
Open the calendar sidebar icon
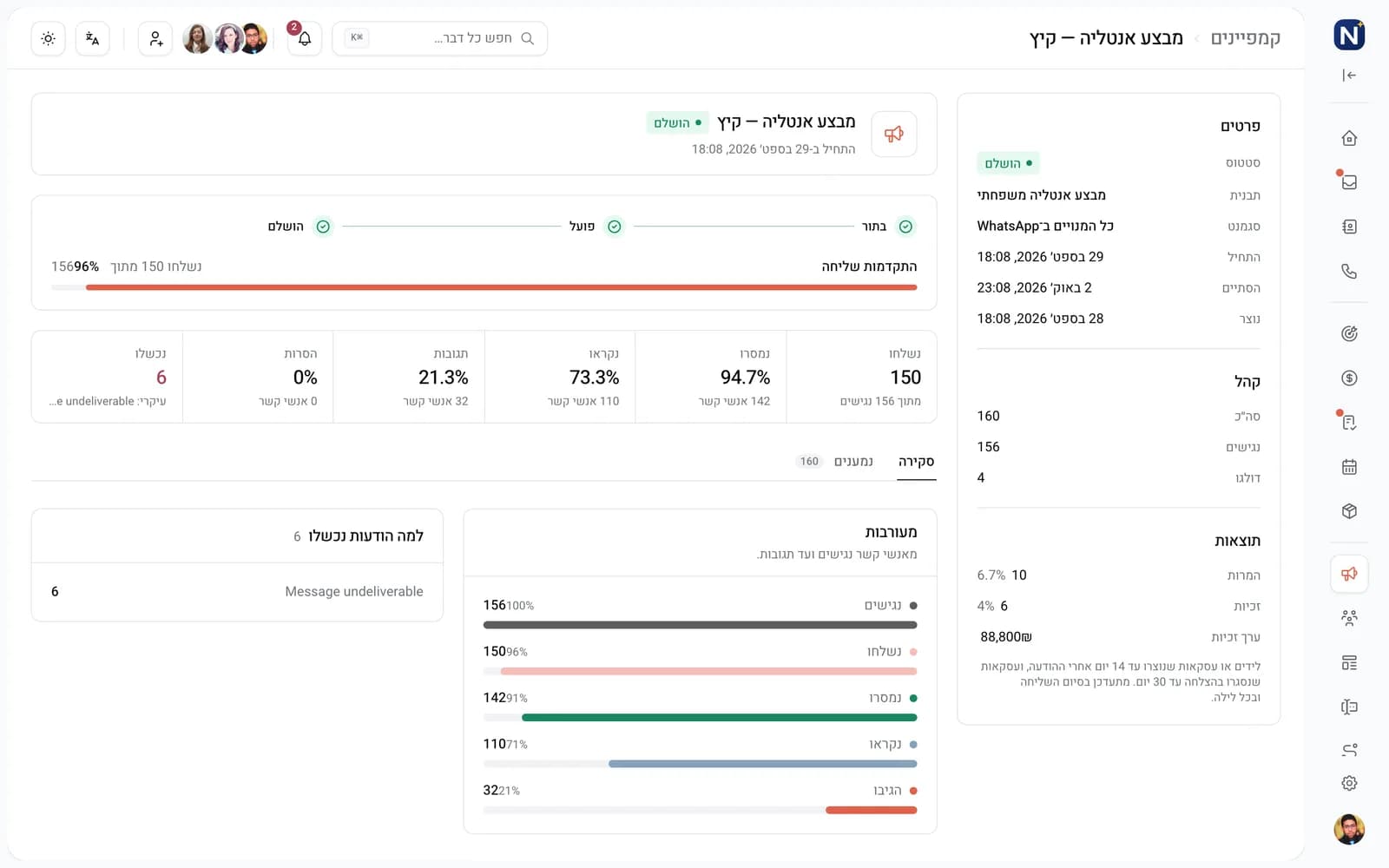click(x=1349, y=467)
